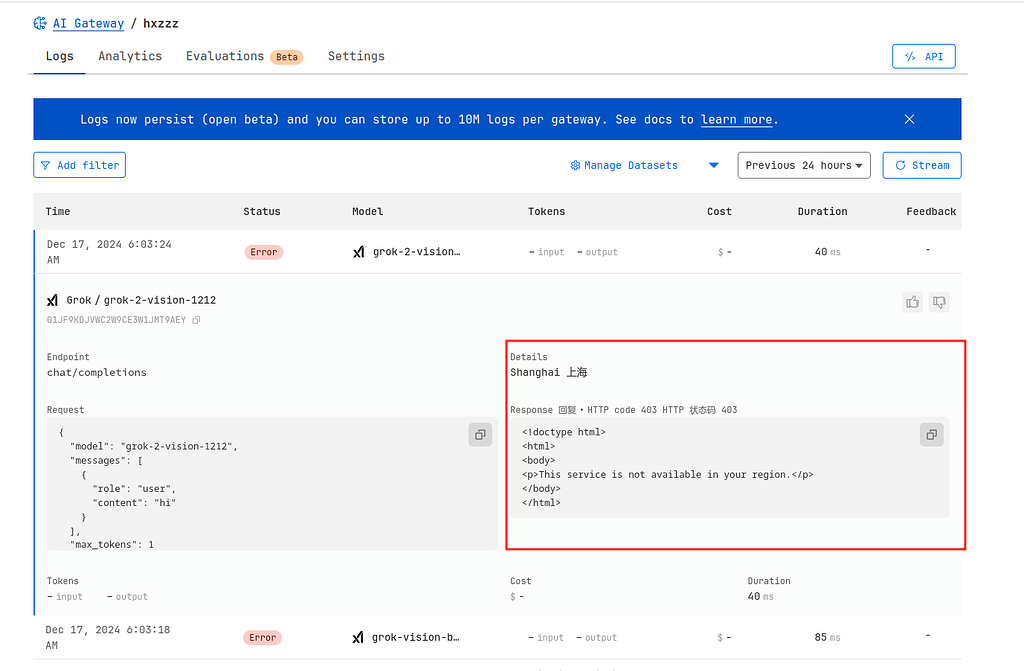
Task: Click the AI Gateway brain icon
Action: [x=40, y=24]
